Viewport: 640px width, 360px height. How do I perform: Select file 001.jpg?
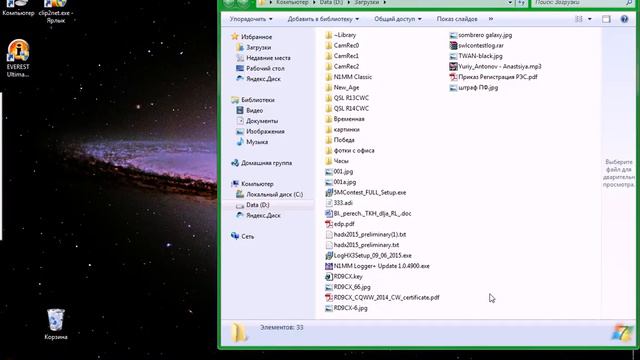point(339,172)
